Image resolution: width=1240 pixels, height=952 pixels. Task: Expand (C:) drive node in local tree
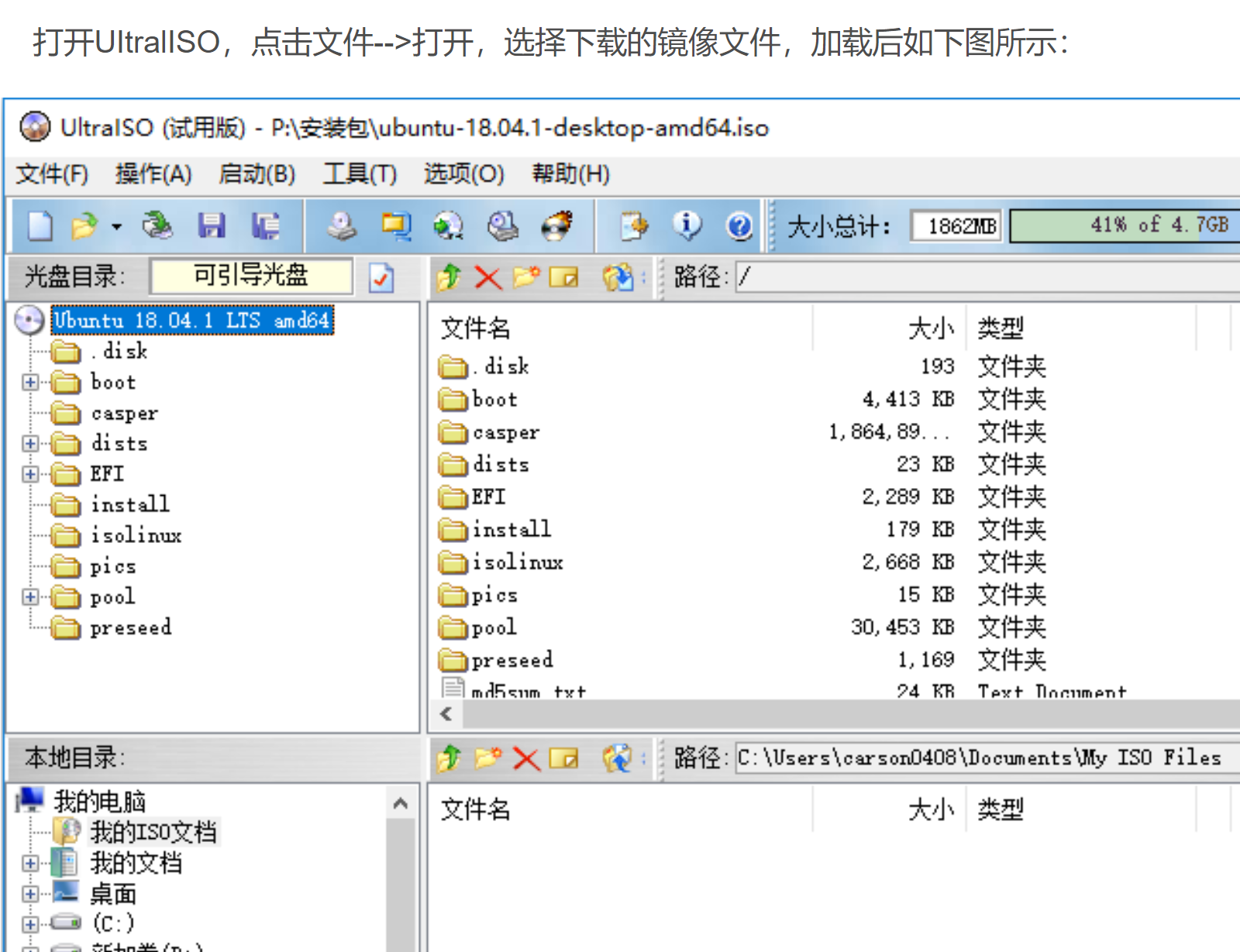pyautogui.click(x=29, y=924)
